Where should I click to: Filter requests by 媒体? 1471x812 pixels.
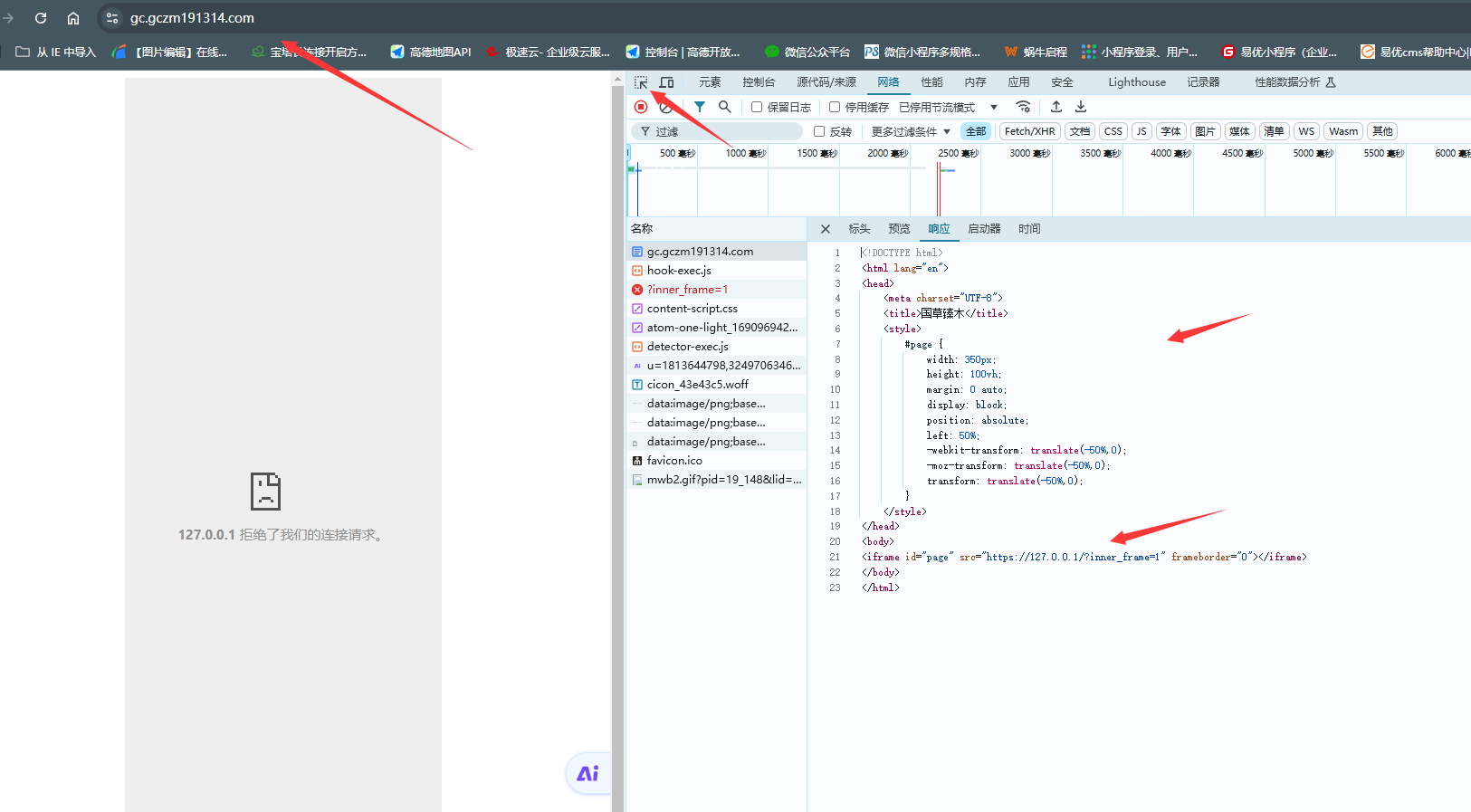(x=1239, y=131)
